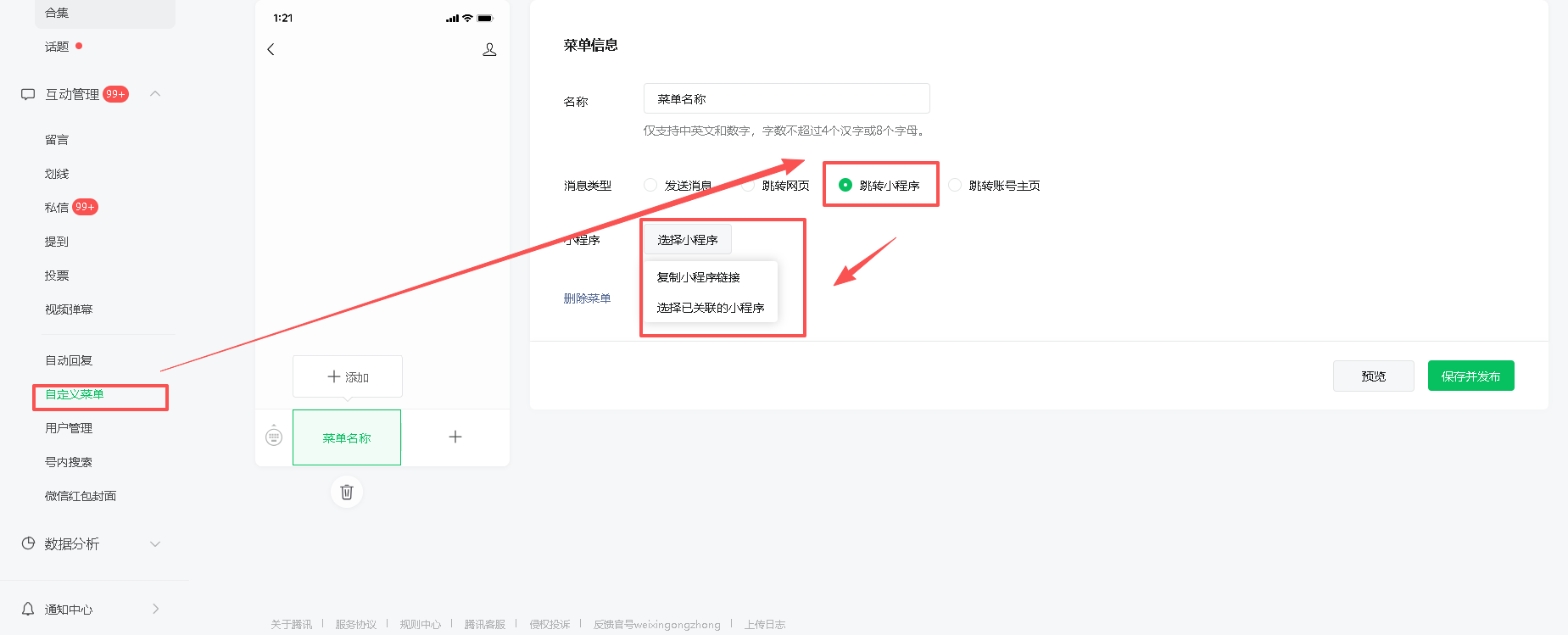Image resolution: width=1568 pixels, height=635 pixels.
Task: Click the plus icon to add menu
Action: point(455,437)
